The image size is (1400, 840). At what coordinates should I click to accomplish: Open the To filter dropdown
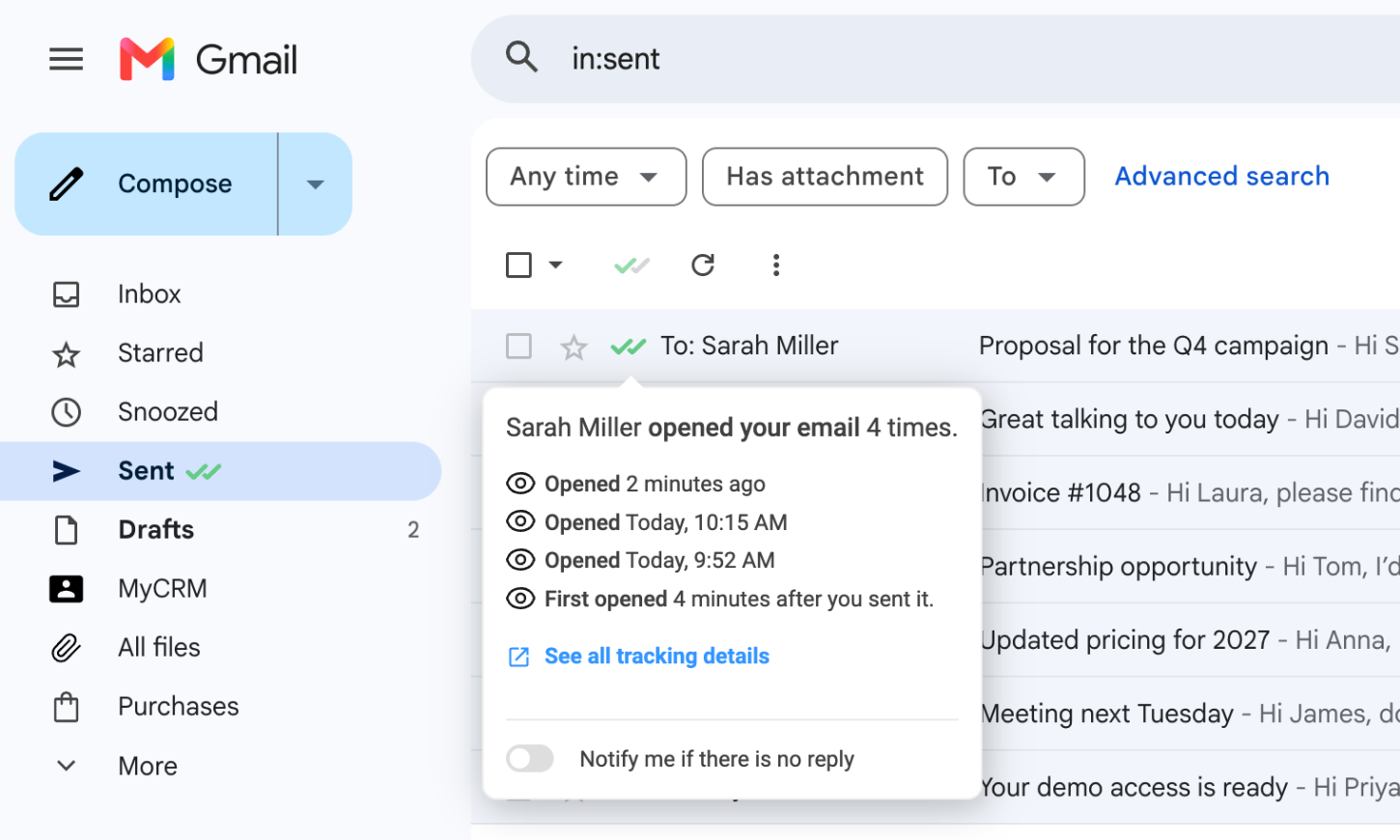(1023, 177)
